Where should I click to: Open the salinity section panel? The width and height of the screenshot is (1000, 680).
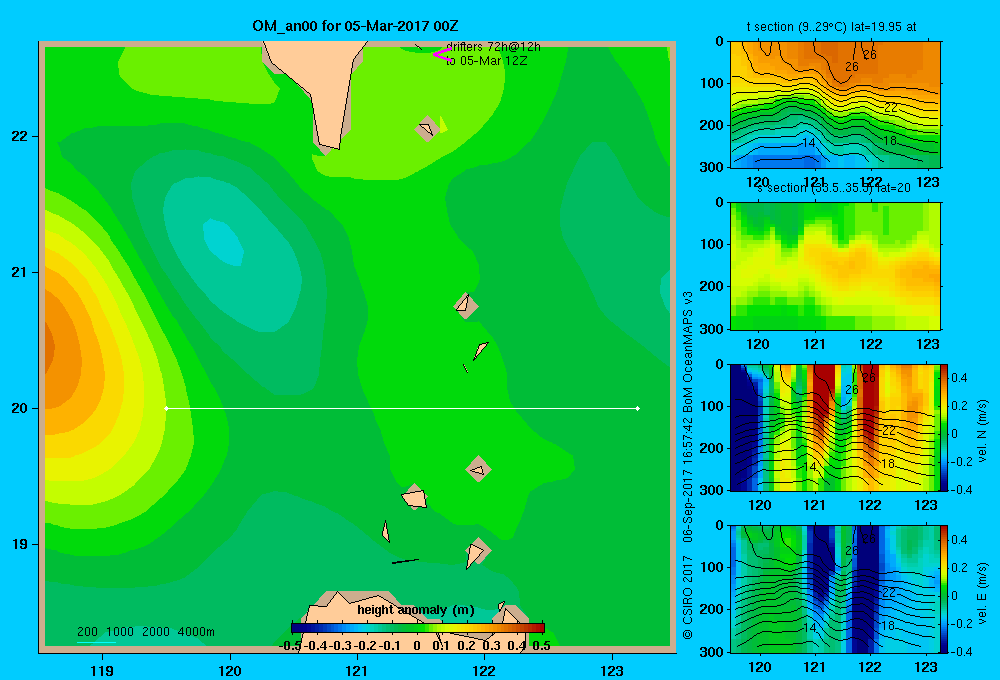click(x=835, y=266)
